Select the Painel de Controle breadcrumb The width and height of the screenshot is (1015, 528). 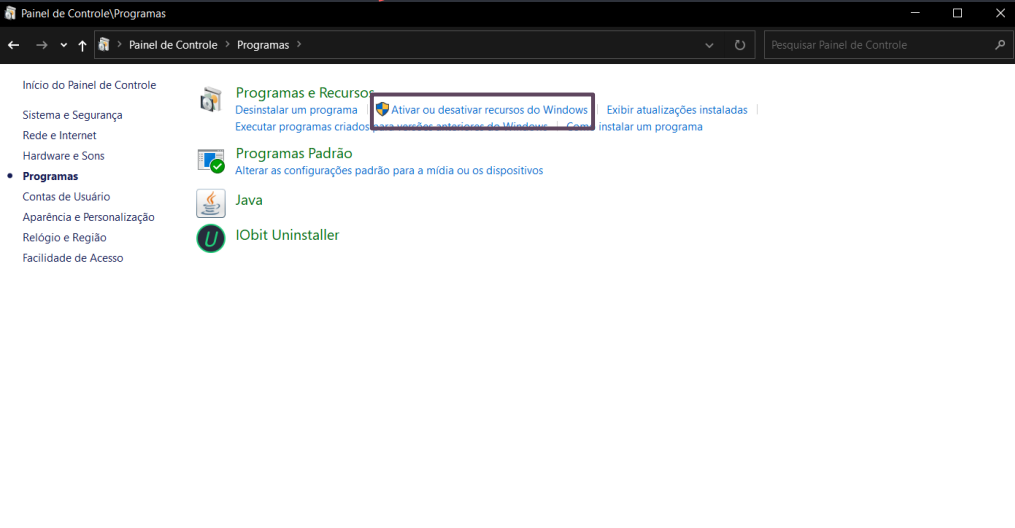tap(173, 45)
